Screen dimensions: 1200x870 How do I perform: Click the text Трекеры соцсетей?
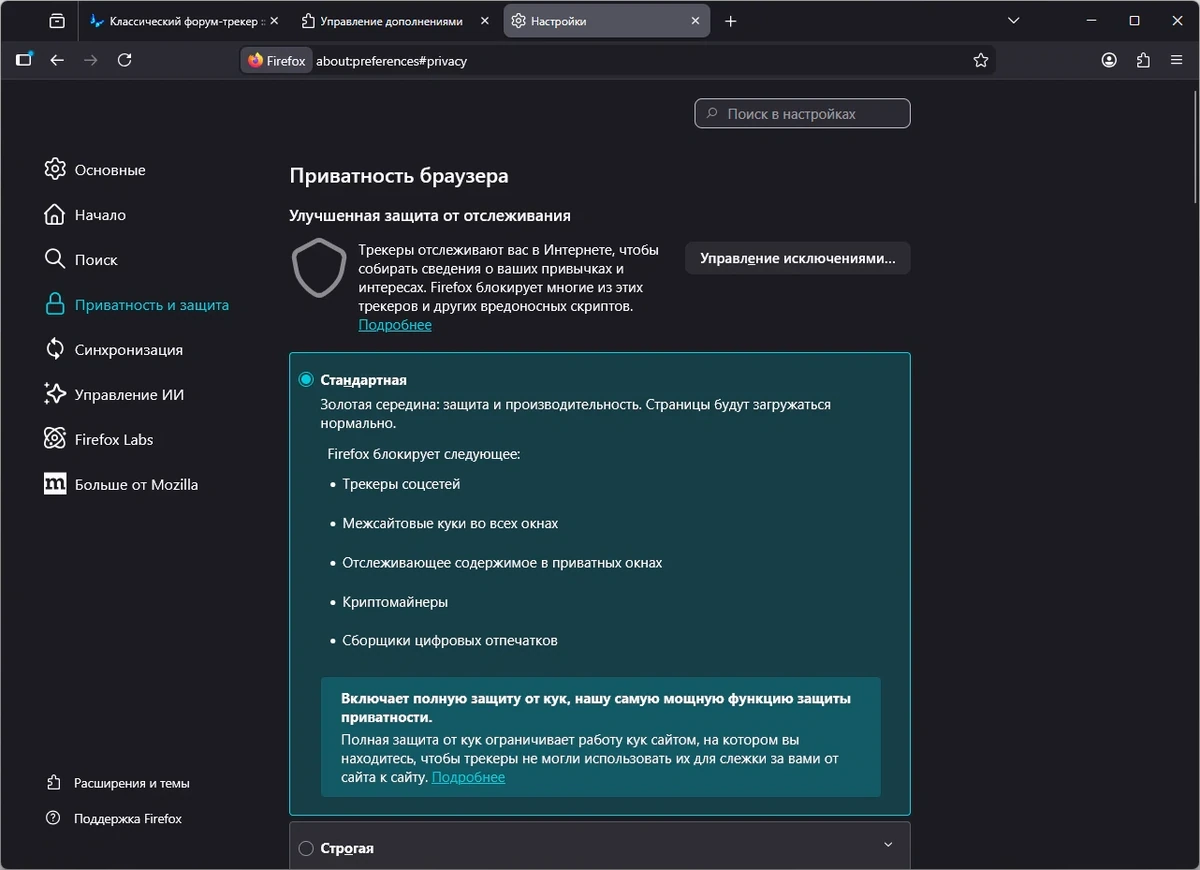401,484
